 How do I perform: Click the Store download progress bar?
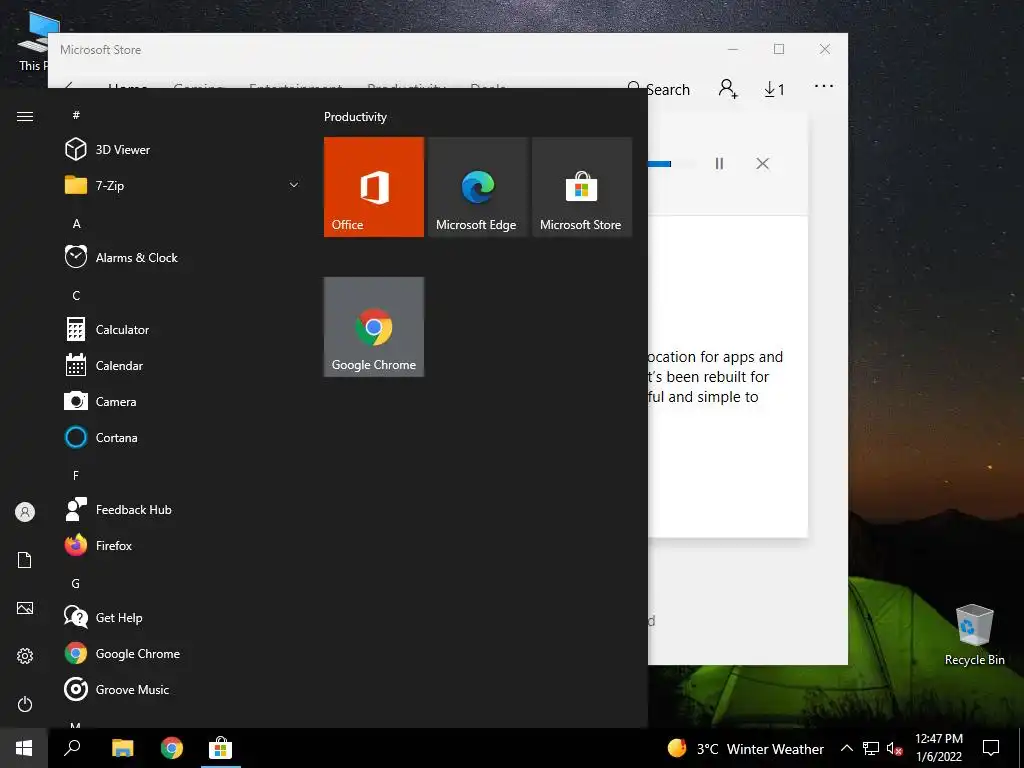(670, 164)
